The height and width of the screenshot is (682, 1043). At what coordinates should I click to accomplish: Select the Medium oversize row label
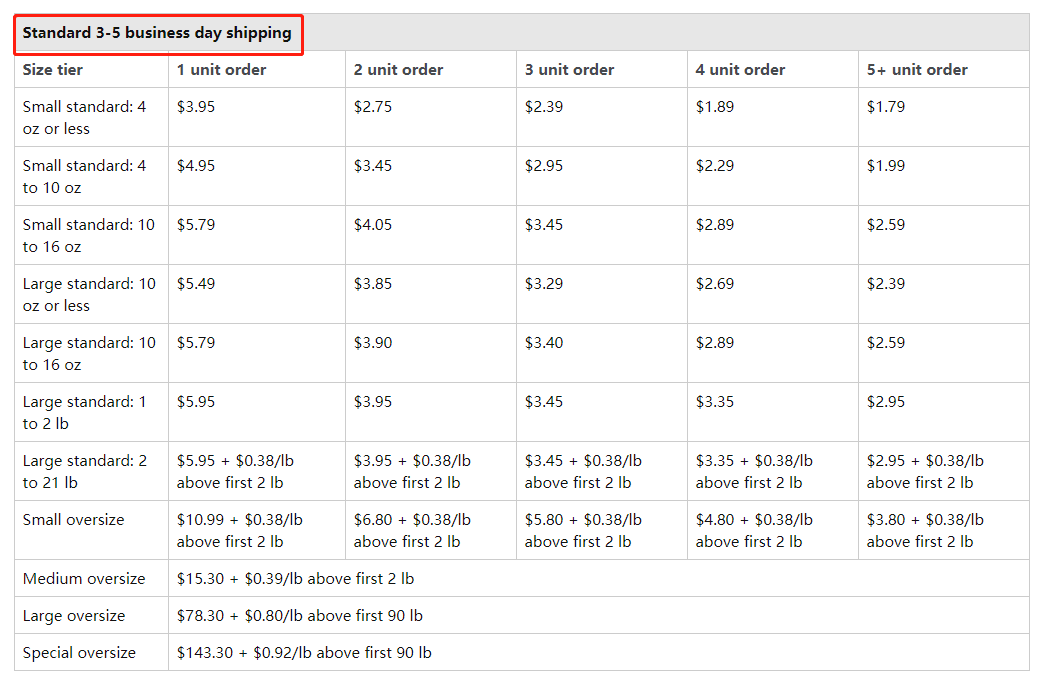pos(84,579)
